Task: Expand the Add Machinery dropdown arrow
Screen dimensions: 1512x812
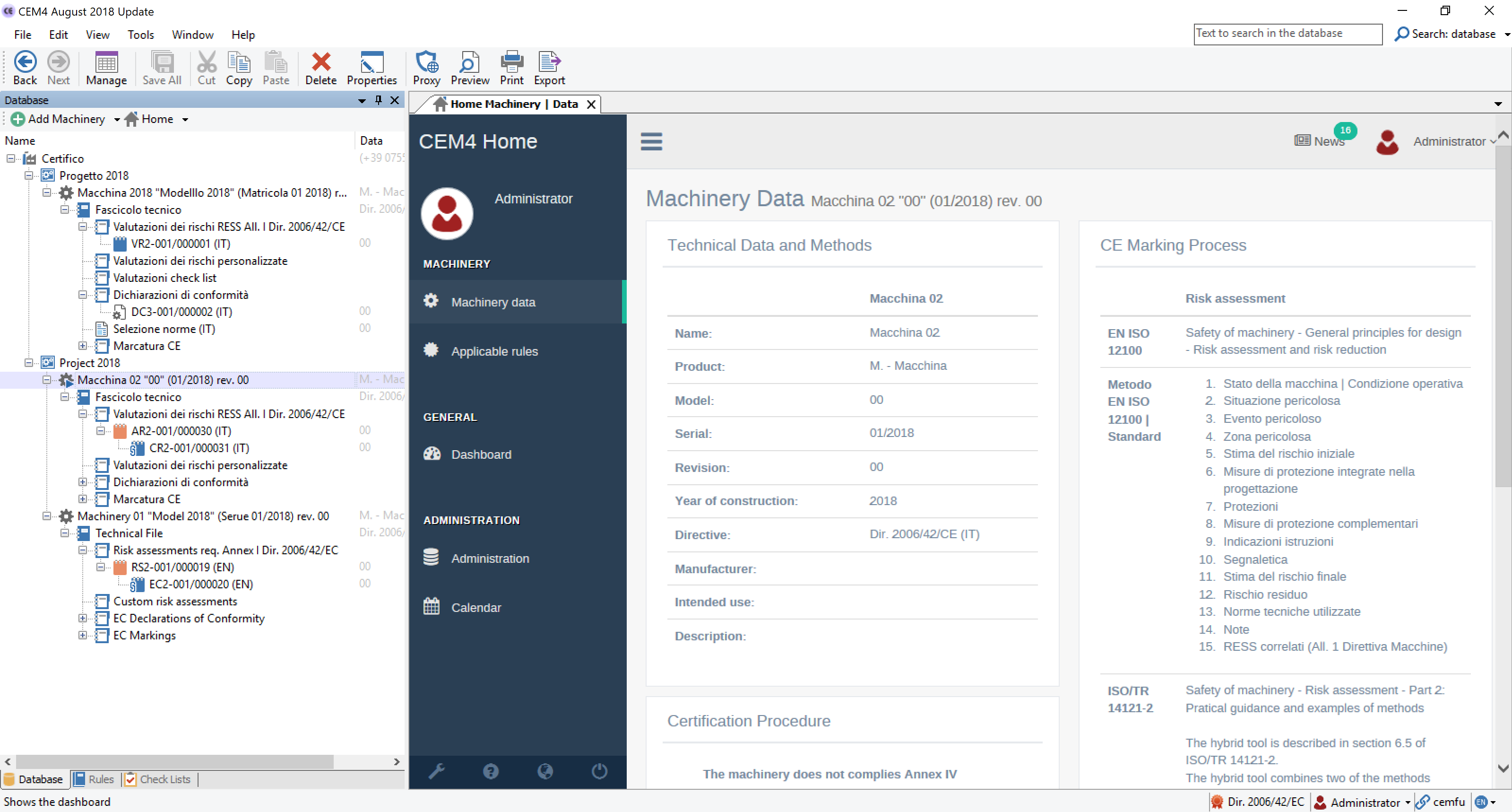Action: (x=117, y=120)
